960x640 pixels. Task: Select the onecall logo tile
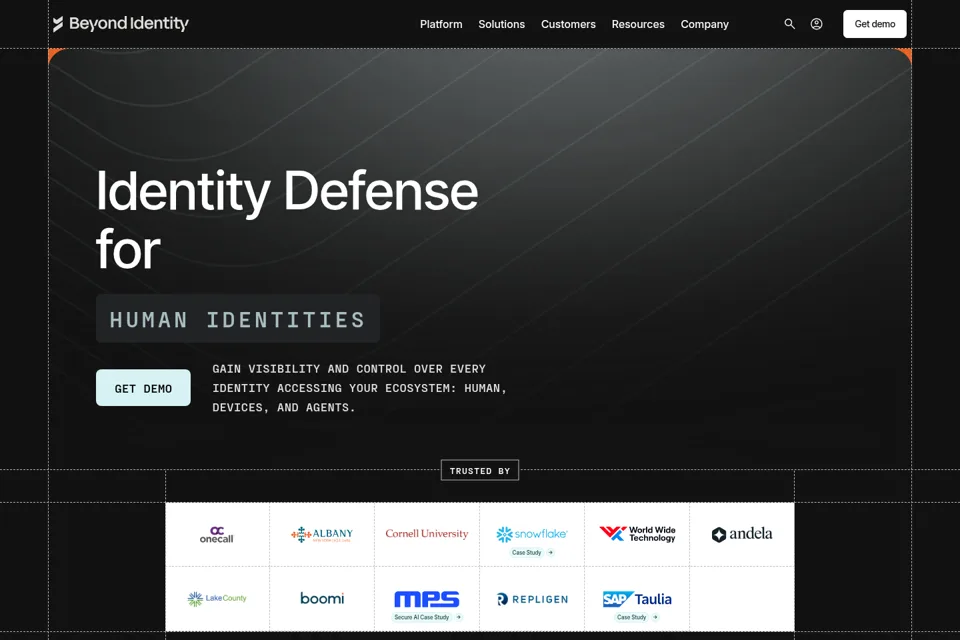click(x=217, y=534)
